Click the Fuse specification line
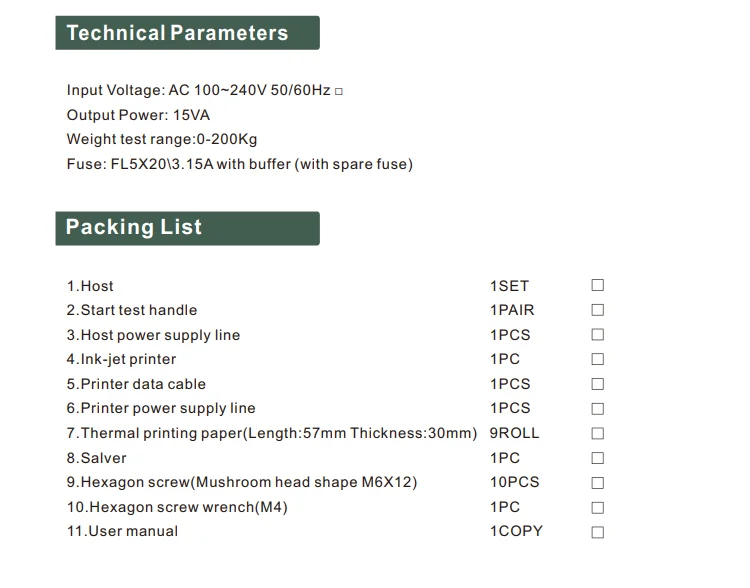 click(x=239, y=164)
